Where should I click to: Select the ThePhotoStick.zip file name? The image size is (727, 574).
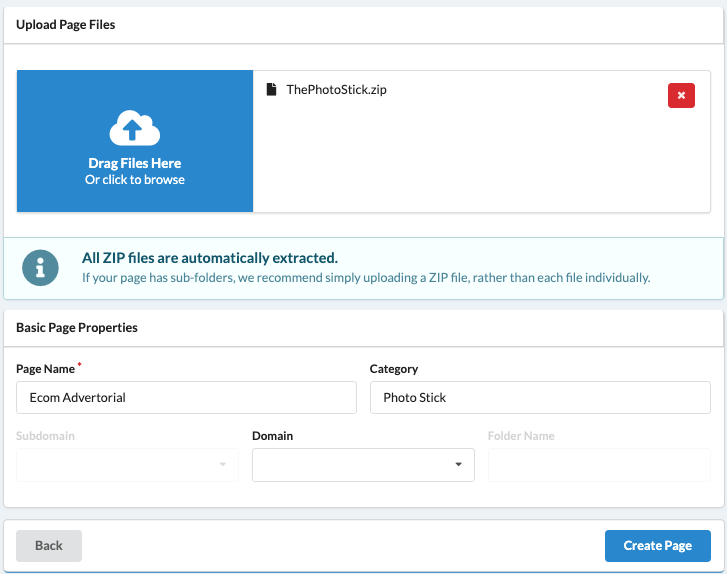(x=336, y=89)
